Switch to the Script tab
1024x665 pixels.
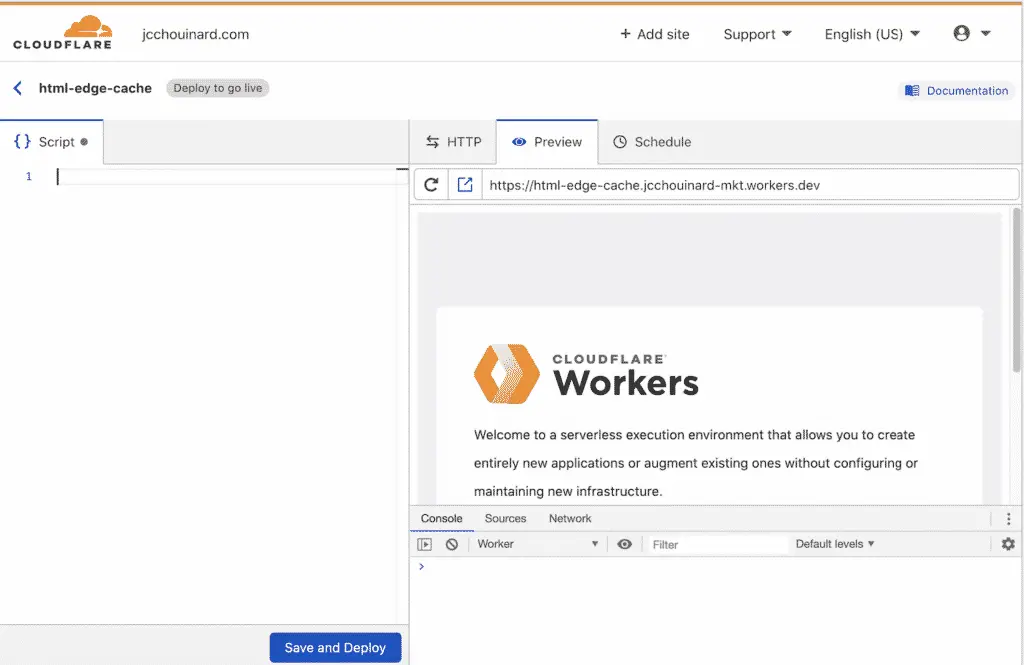(x=52, y=142)
